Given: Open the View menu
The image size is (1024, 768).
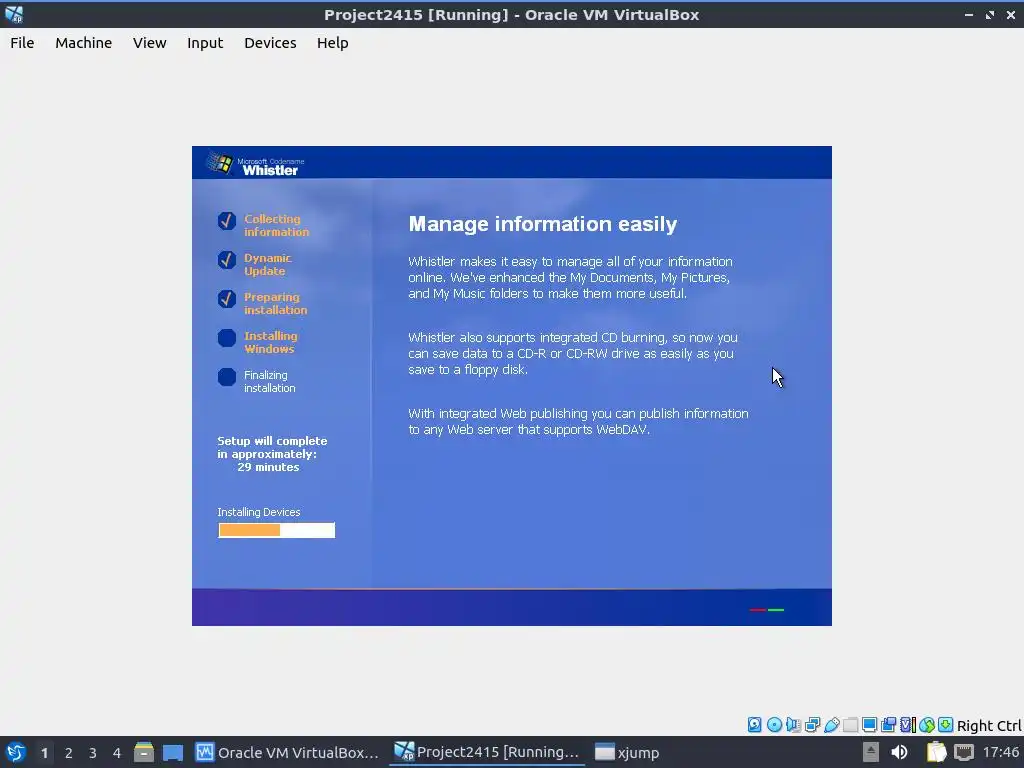Looking at the screenshot, I should 150,43.
